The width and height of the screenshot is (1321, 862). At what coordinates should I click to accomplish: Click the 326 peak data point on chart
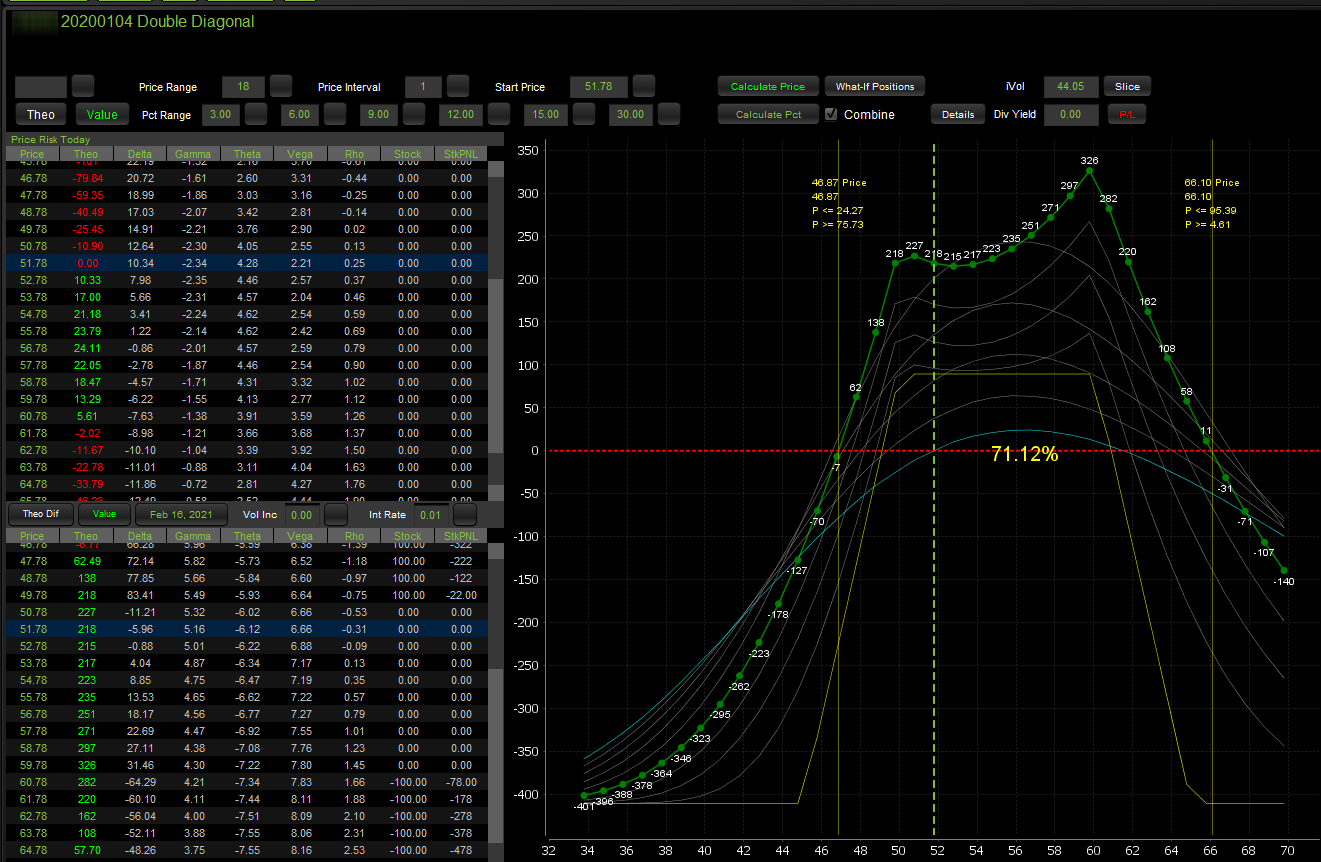click(x=1090, y=171)
